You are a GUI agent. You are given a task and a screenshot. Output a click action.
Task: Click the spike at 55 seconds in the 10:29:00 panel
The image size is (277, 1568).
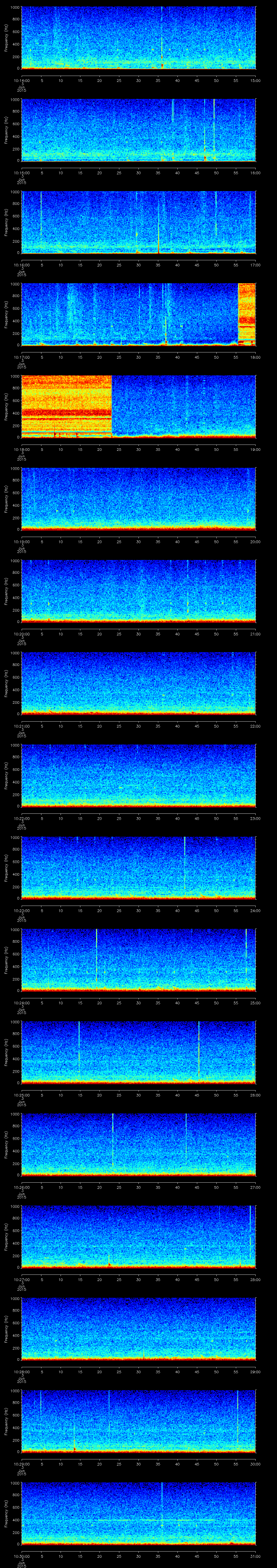click(x=238, y=1417)
